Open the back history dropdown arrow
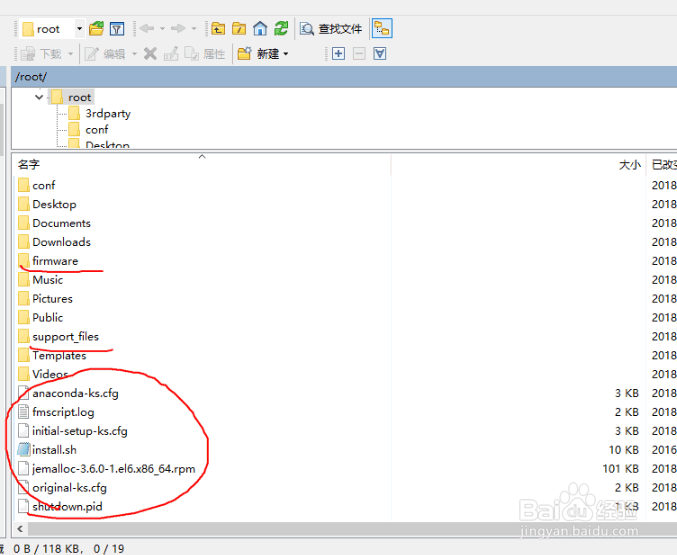677x555 pixels. click(x=162, y=29)
